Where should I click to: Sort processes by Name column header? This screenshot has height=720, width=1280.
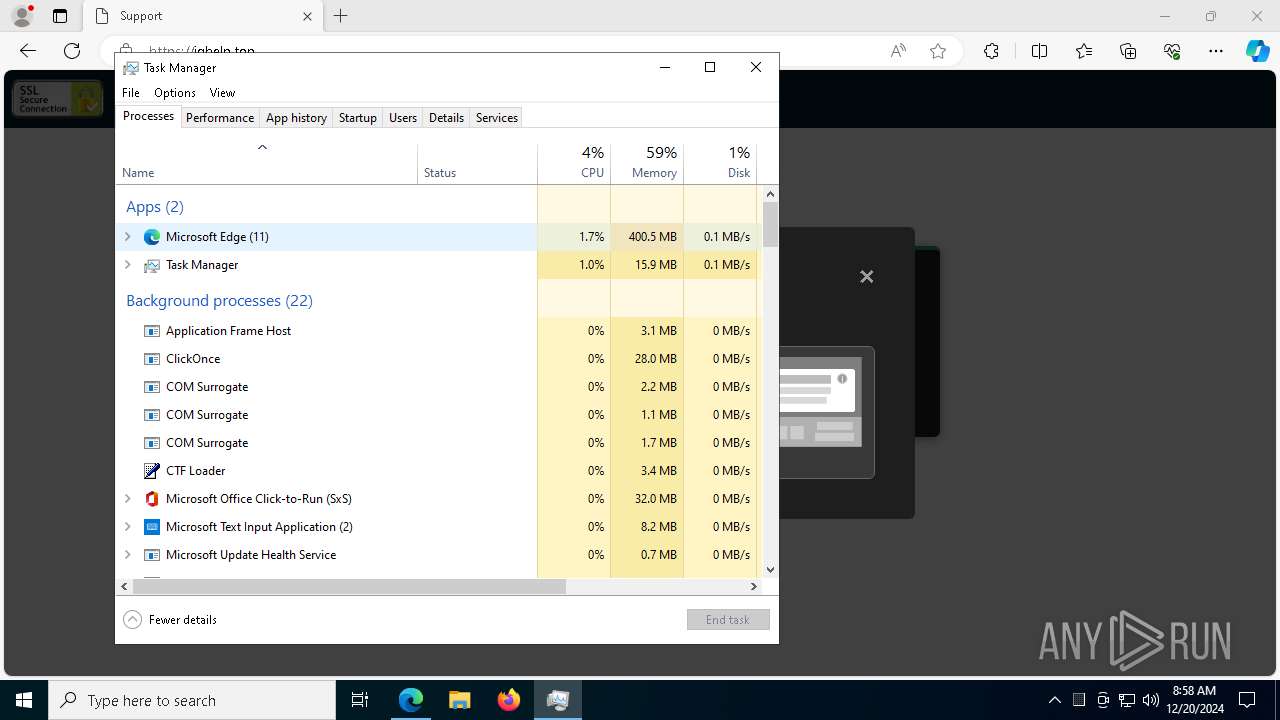point(266,164)
